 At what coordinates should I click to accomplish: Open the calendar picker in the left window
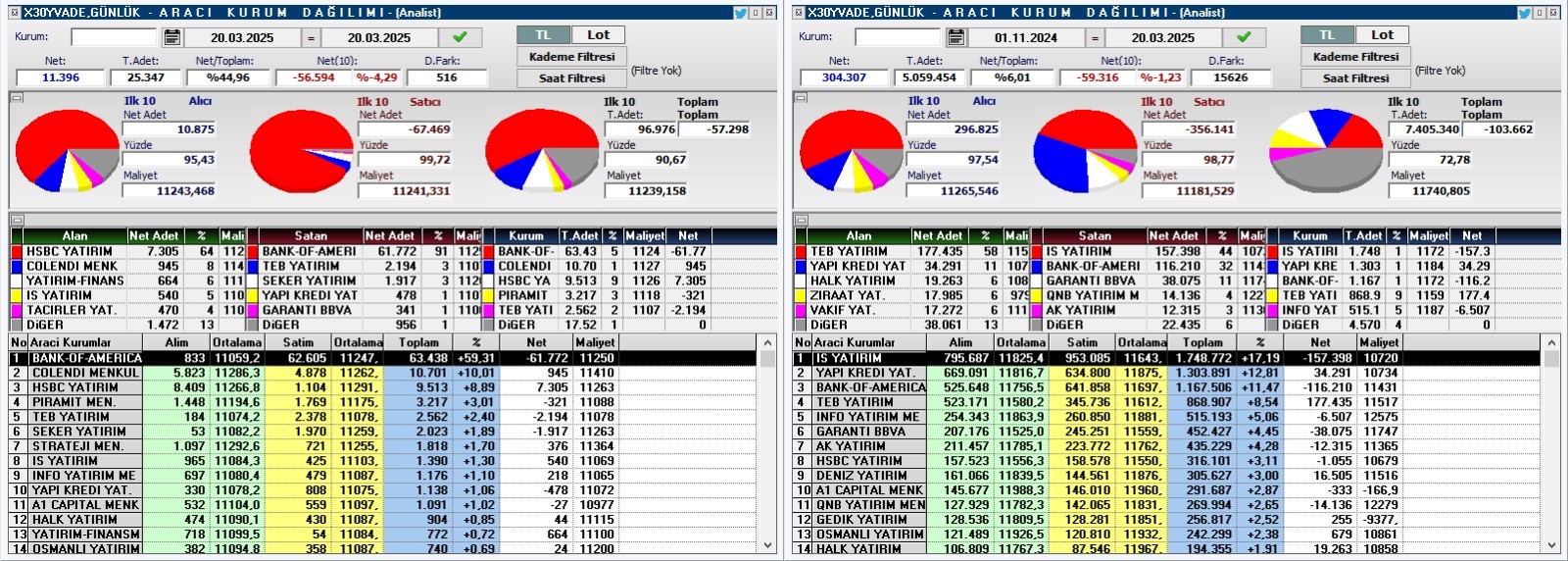[x=171, y=37]
